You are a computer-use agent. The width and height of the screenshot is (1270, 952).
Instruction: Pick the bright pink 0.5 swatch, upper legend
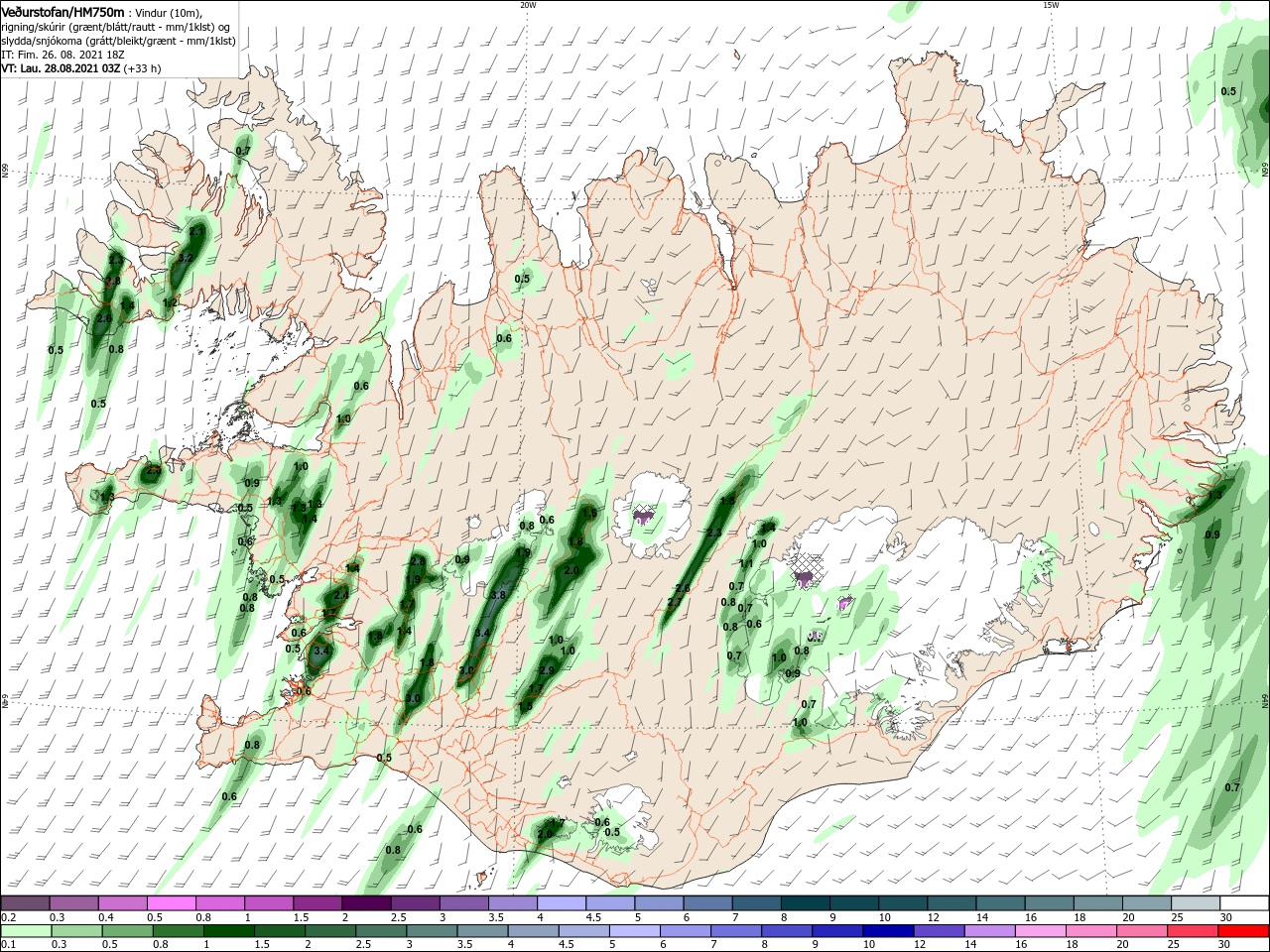pyautogui.click(x=171, y=903)
